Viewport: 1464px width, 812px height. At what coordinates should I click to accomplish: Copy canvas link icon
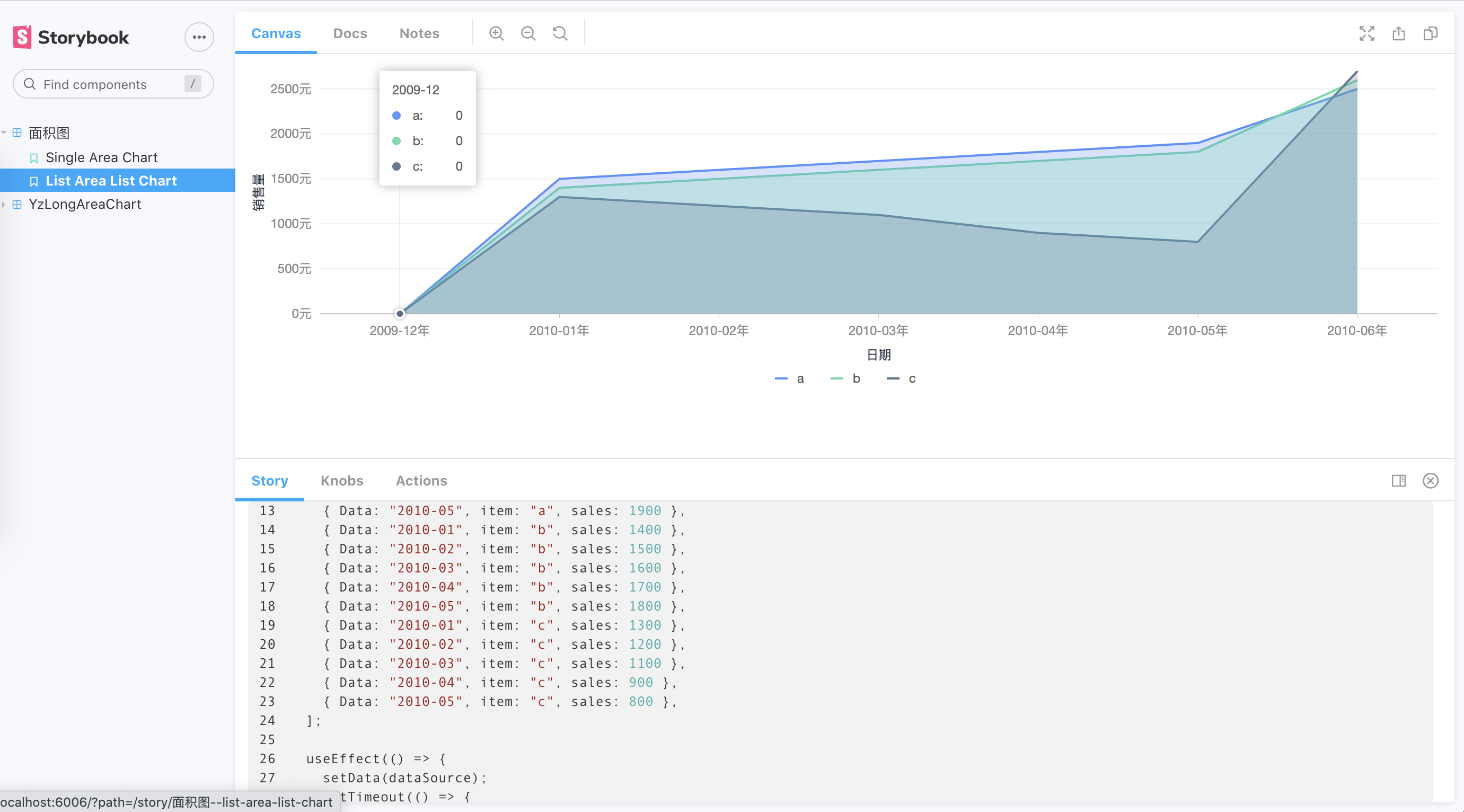tap(1430, 33)
